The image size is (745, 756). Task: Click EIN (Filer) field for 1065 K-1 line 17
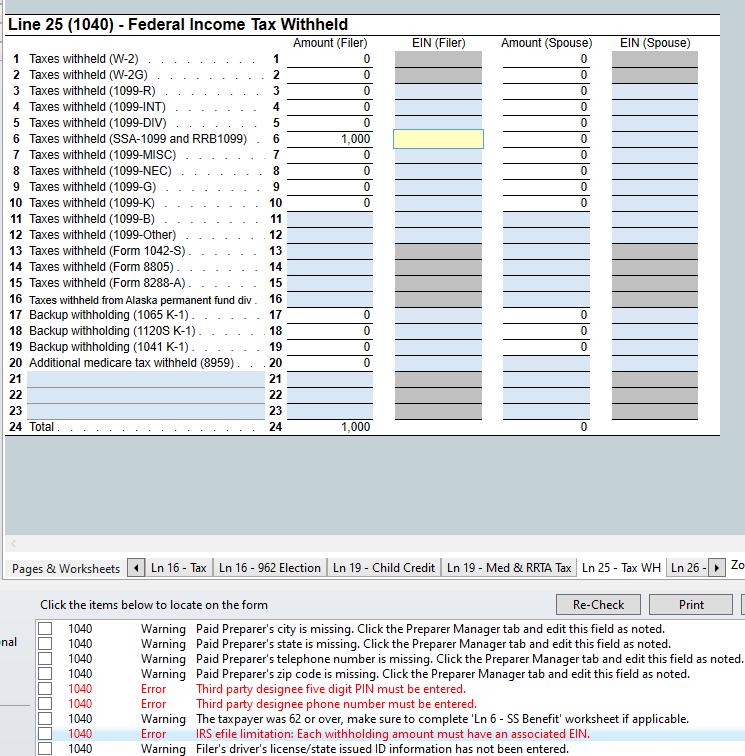[438, 315]
